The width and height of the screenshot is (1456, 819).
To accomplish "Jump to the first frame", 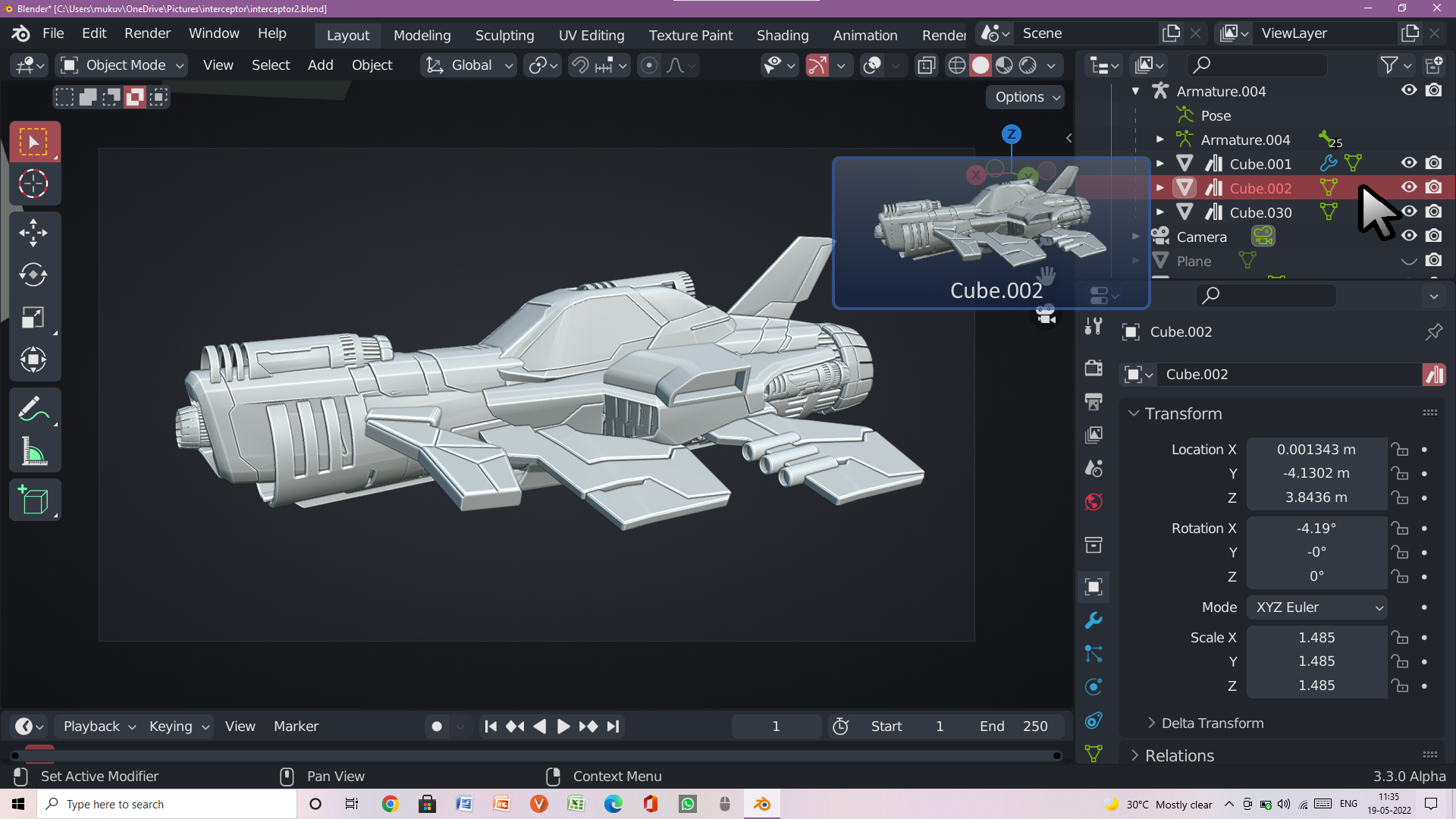I will point(491,726).
